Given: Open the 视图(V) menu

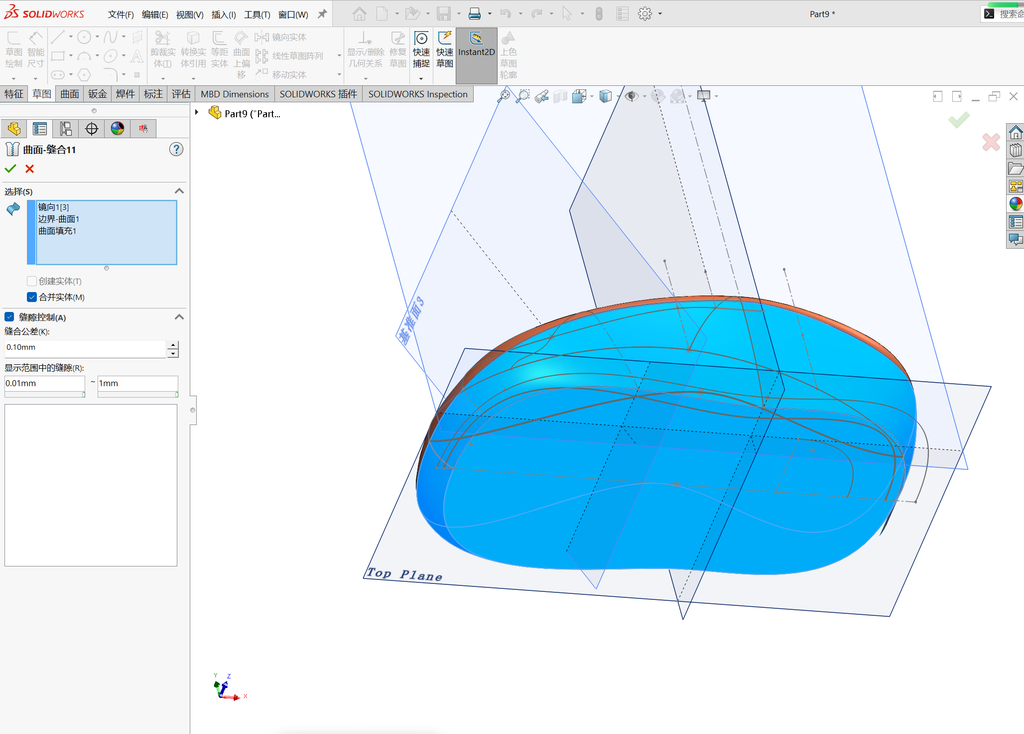Looking at the screenshot, I should click(189, 14).
